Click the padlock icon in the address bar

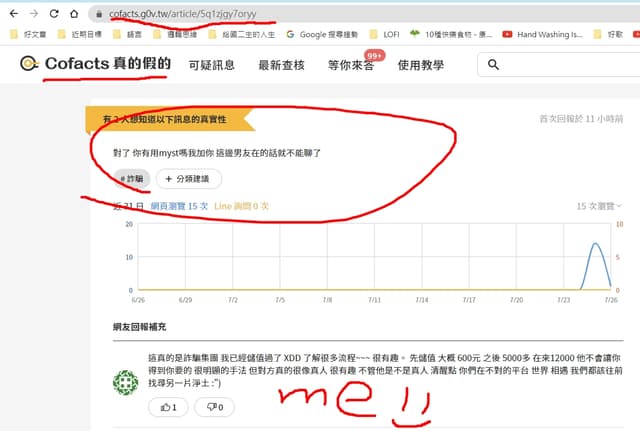pyautogui.click(x=99, y=14)
